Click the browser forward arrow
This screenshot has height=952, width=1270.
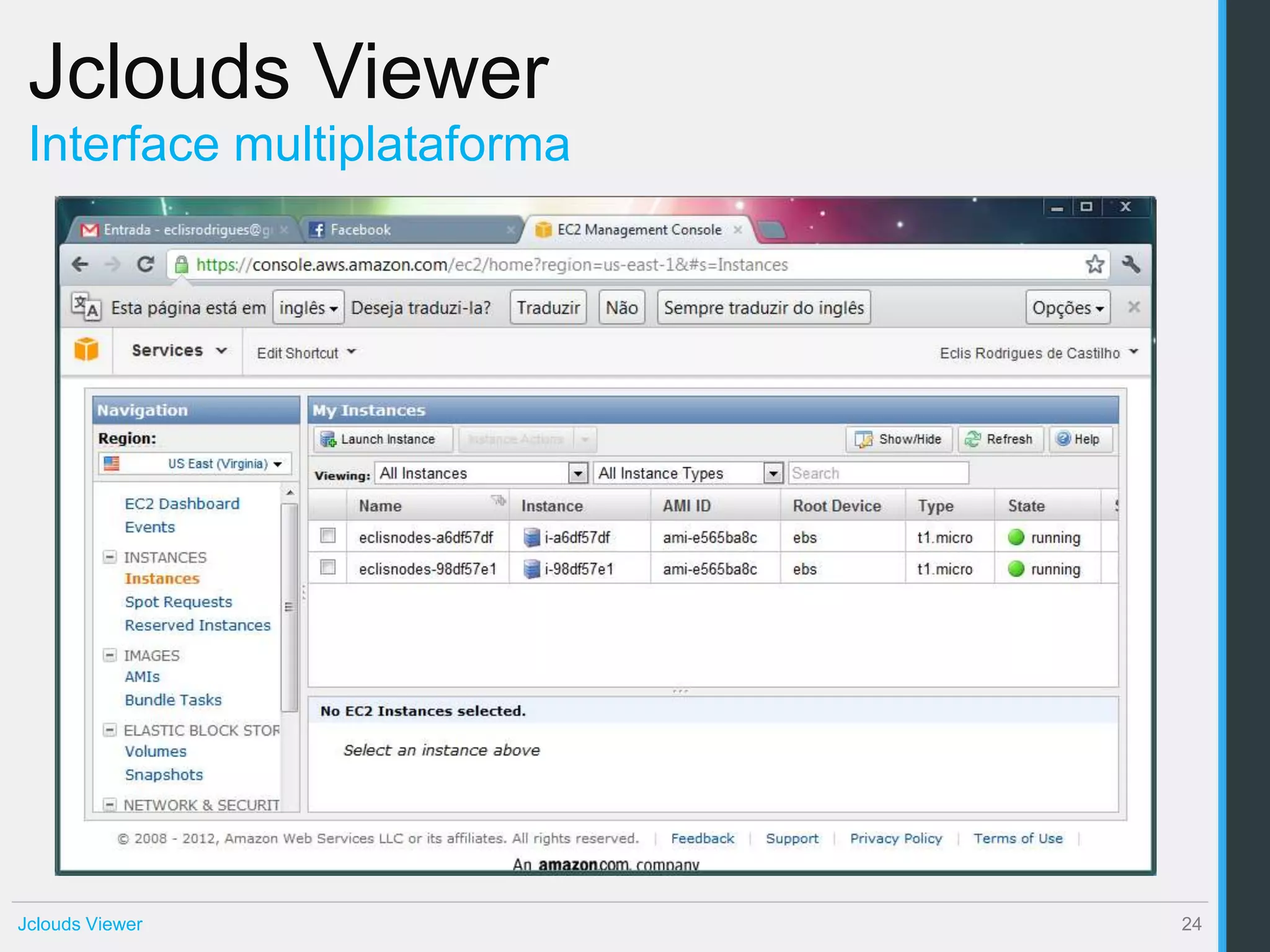[x=112, y=265]
